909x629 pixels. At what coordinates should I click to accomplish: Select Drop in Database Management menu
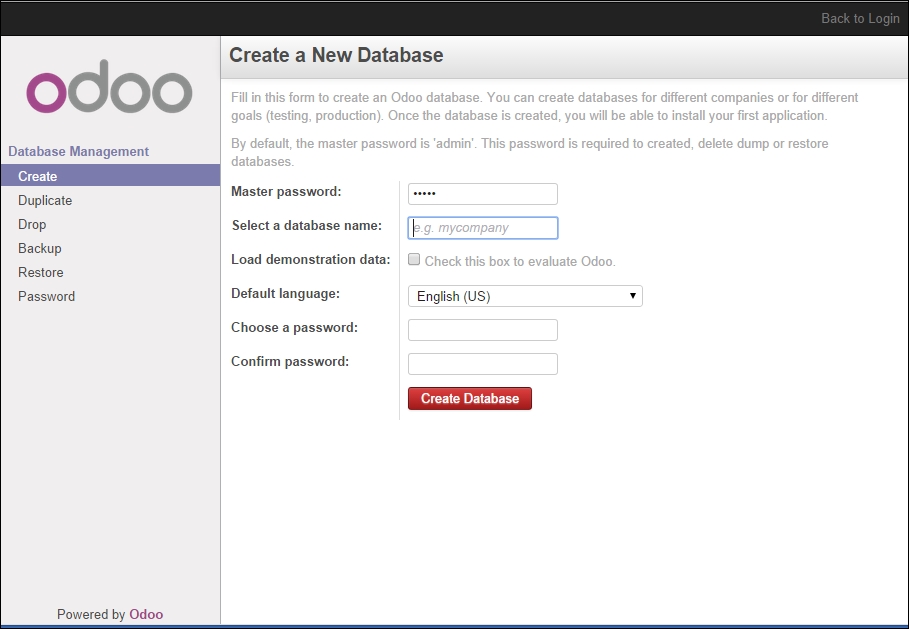(x=32, y=224)
